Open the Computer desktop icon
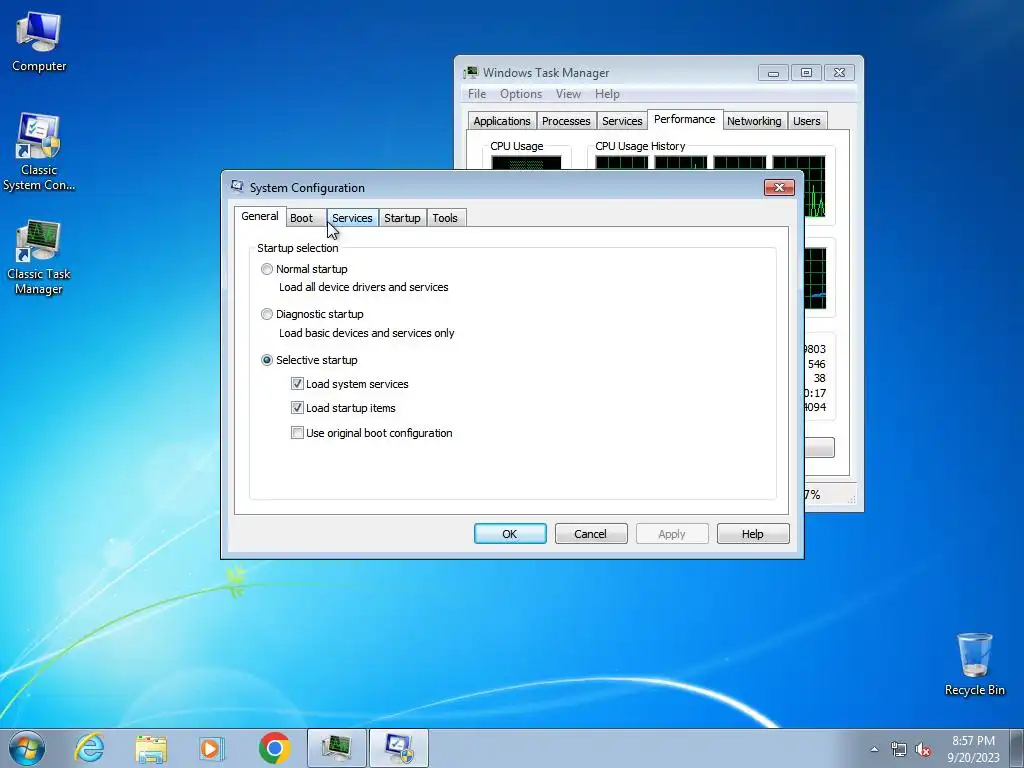 (39, 42)
